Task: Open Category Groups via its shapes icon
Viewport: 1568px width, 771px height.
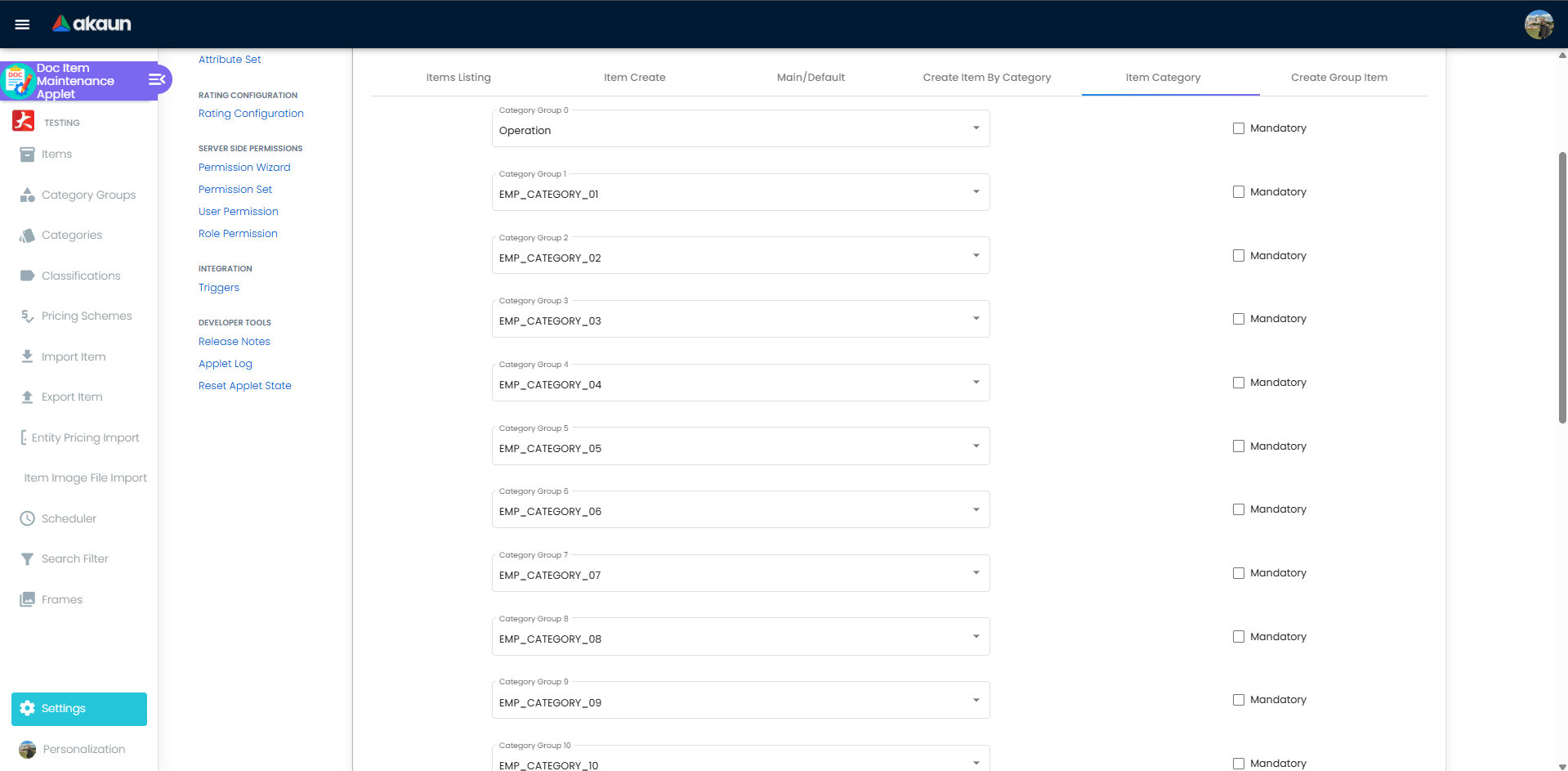Action: [x=27, y=195]
